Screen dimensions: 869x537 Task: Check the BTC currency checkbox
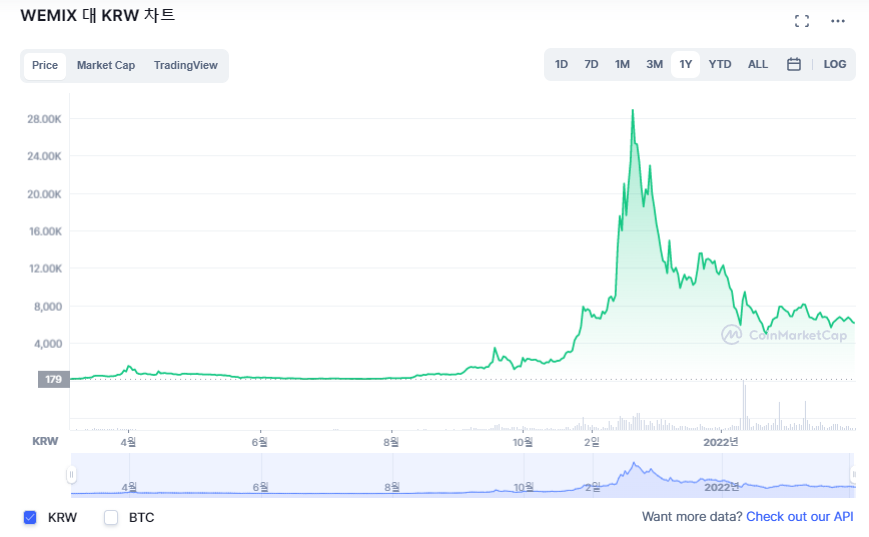111,517
